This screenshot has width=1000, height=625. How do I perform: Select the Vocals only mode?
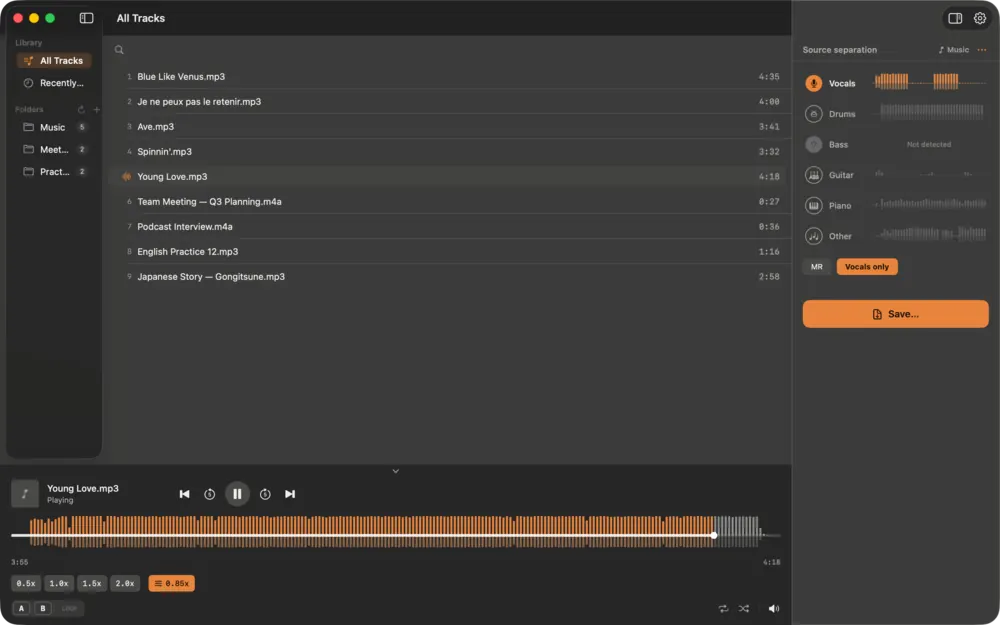click(x=867, y=267)
